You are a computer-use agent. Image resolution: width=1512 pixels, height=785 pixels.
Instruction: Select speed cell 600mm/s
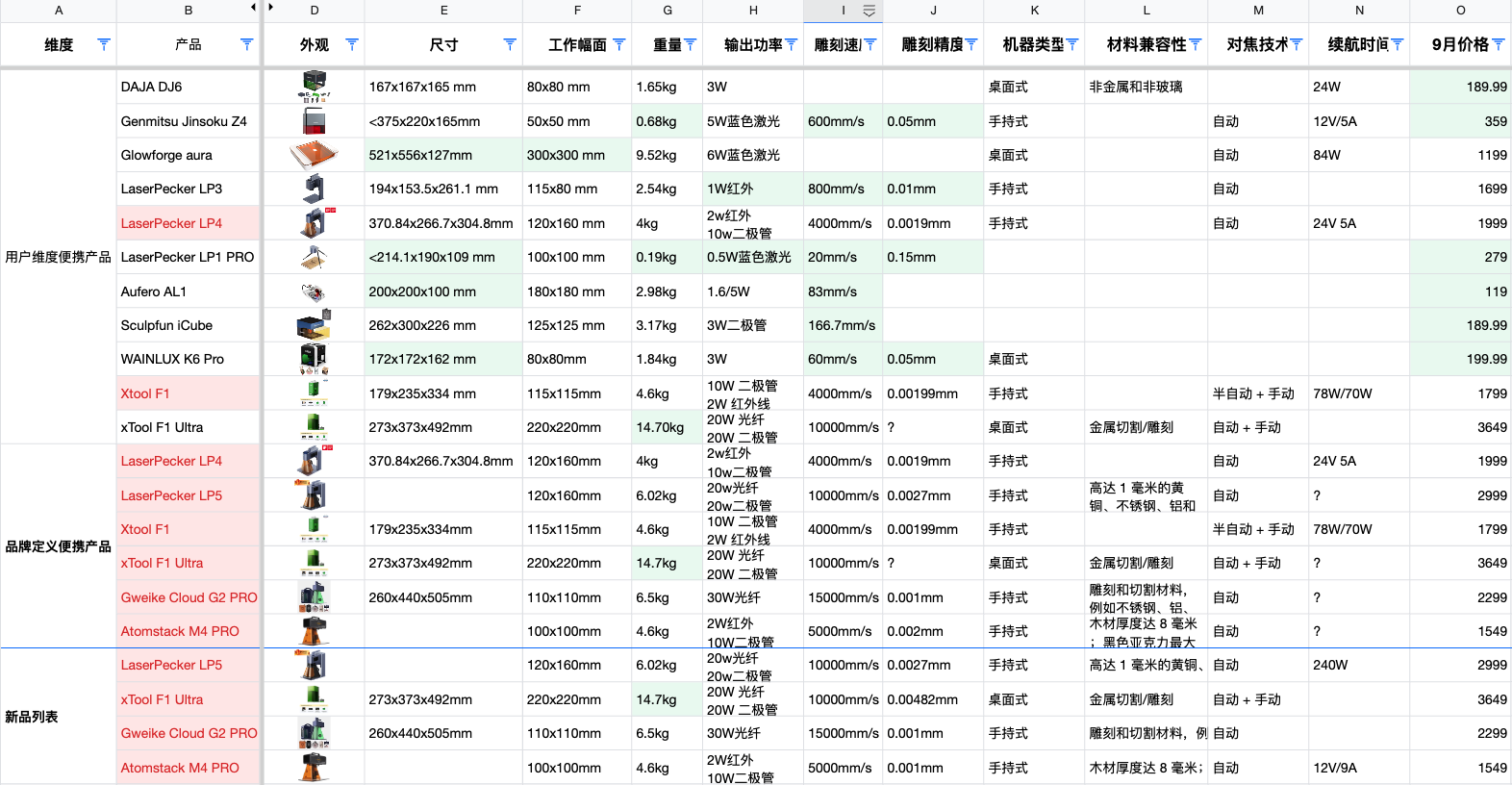pyautogui.click(x=844, y=121)
